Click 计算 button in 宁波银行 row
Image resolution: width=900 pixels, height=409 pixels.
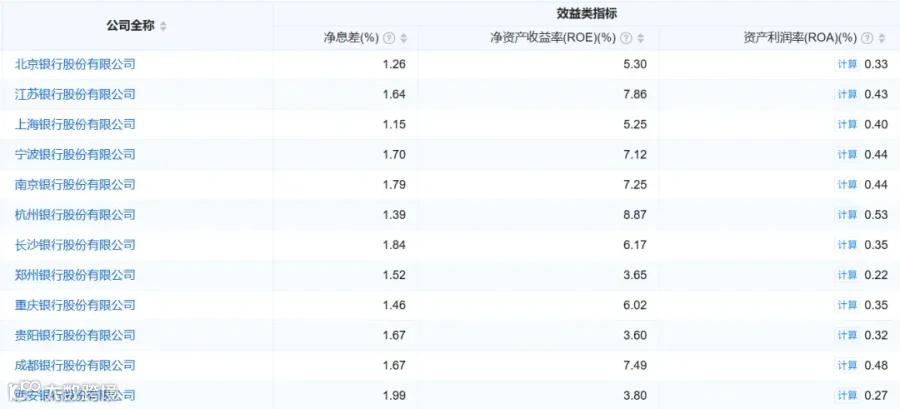[847, 154]
